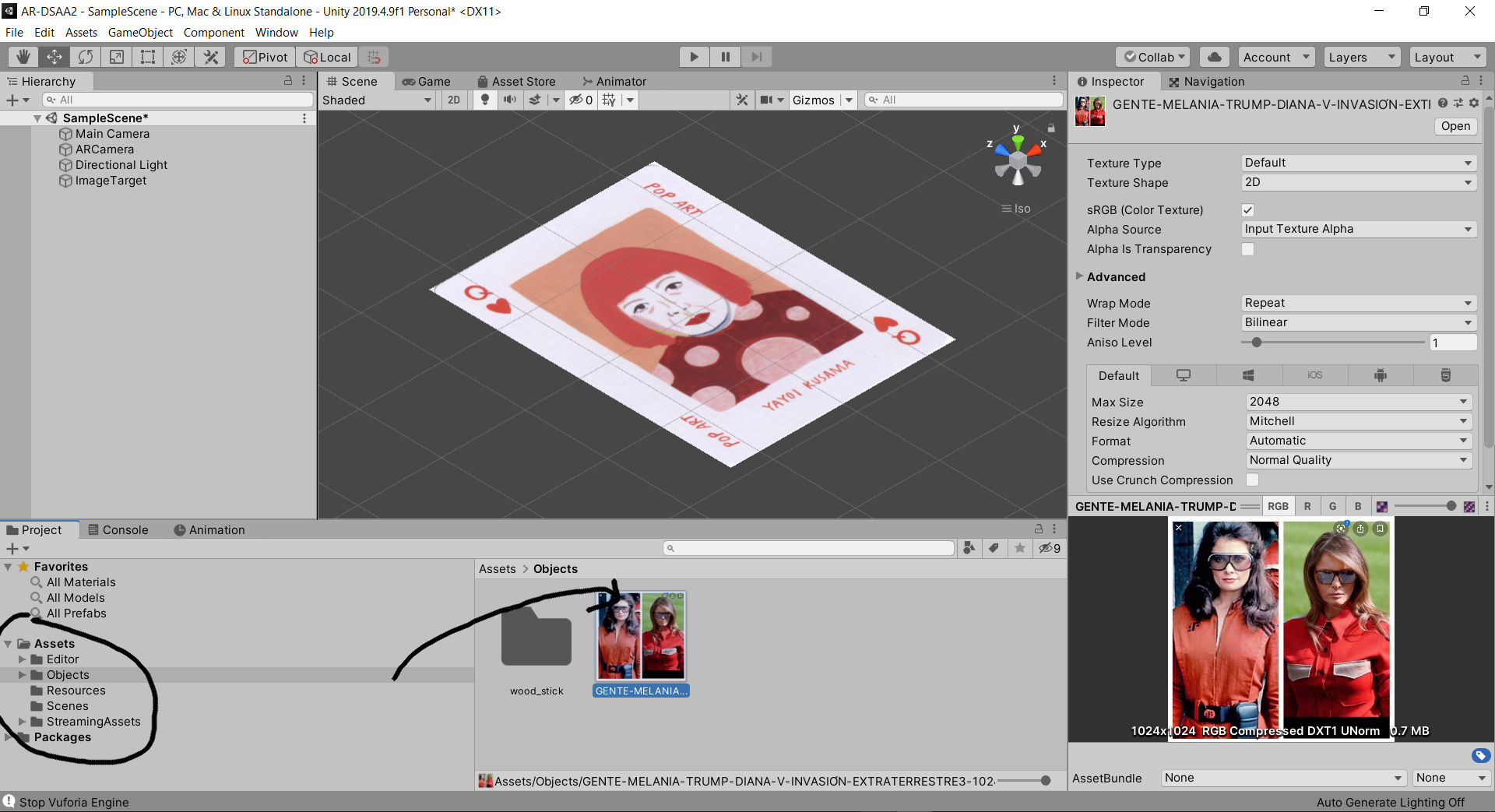
Task: Click the Open button in Inspector
Action: click(x=1455, y=126)
